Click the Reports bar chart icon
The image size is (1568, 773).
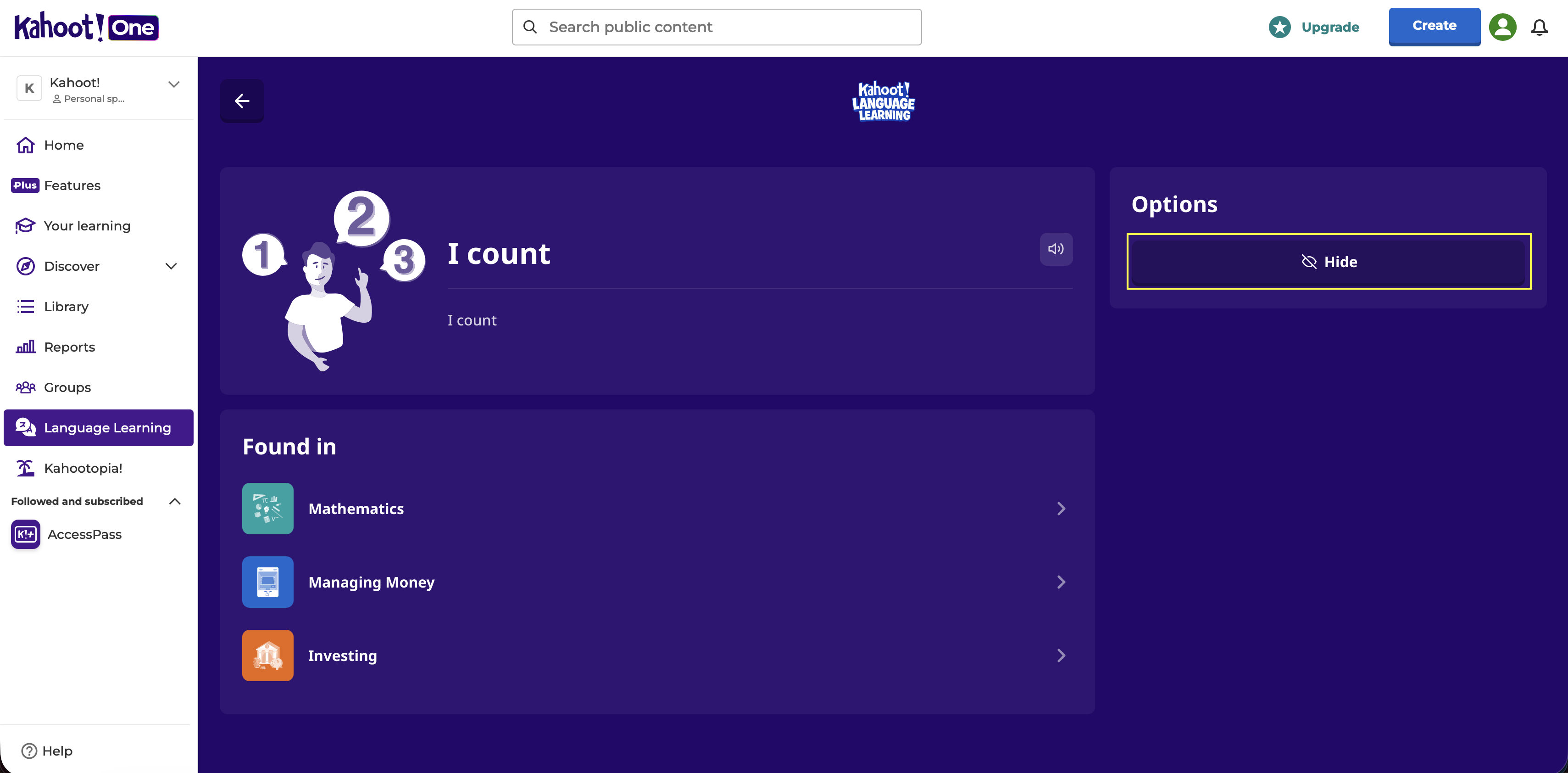(x=26, y=347)
